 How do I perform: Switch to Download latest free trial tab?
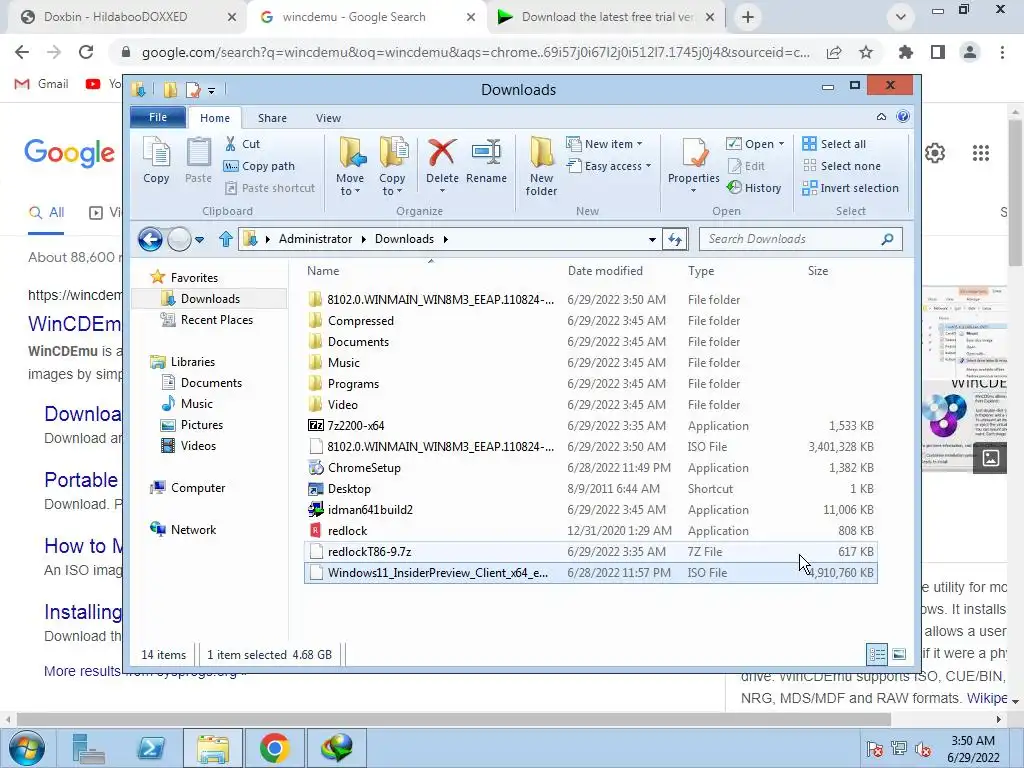(605, 17)
